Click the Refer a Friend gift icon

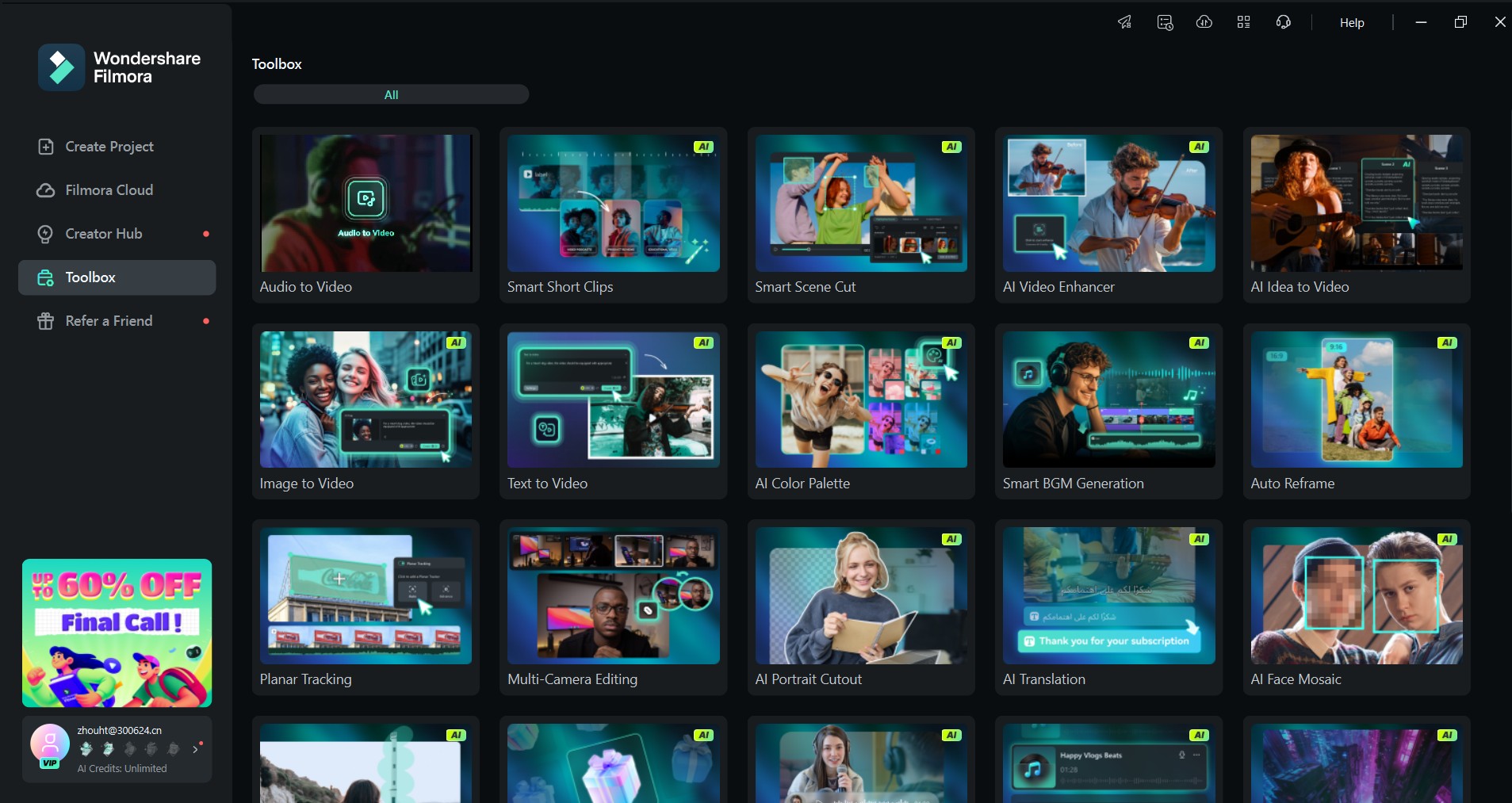(x=46, y=321)
